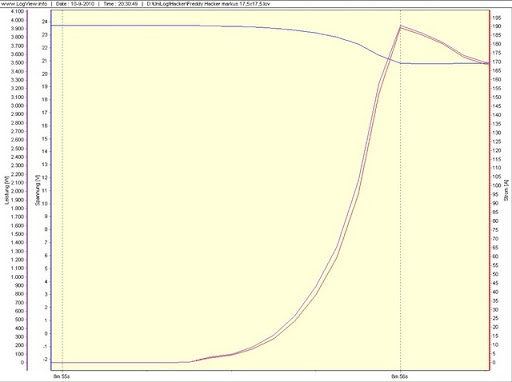Click the Leistung [W] axis title
This screenshot has width=512, height=382.
point(6,190)
